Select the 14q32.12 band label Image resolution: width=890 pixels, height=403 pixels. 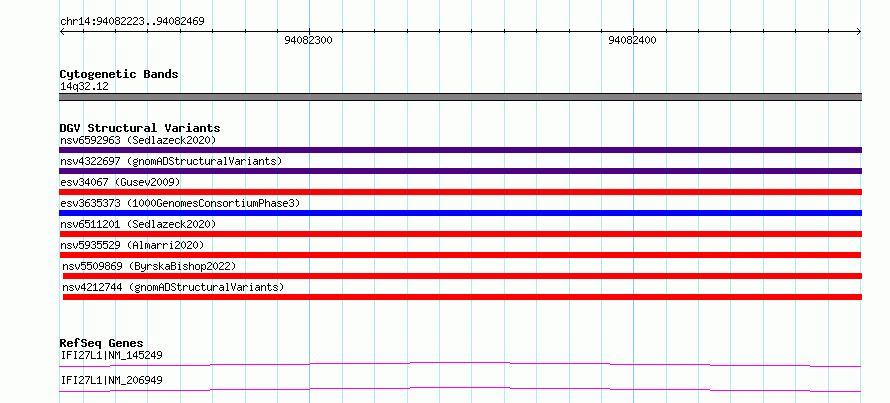(x=84, y=87)
